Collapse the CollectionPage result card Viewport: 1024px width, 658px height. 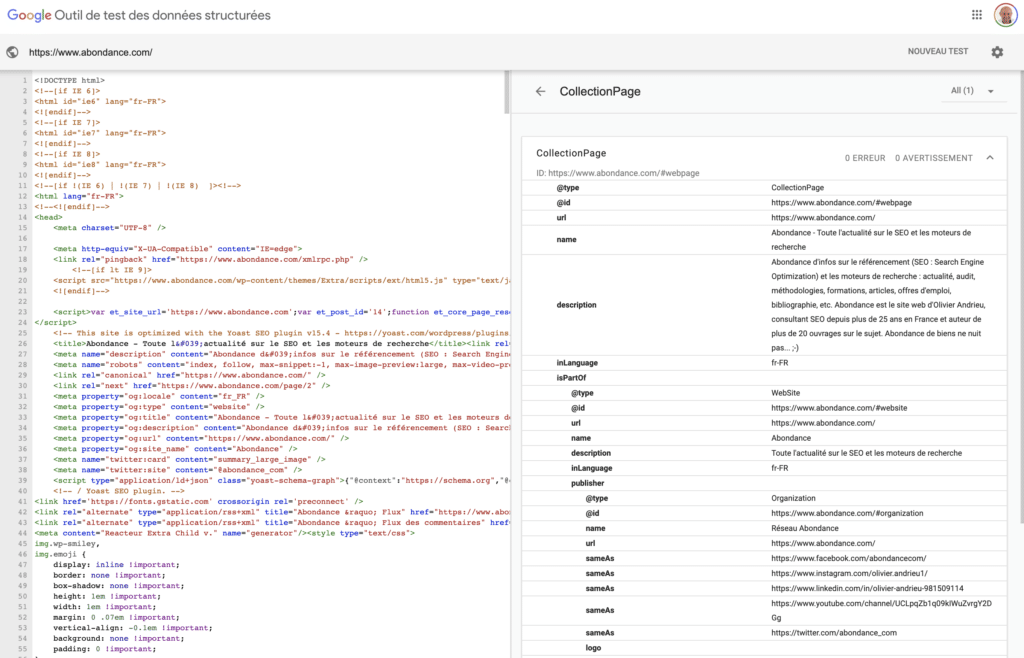point(990,158)
